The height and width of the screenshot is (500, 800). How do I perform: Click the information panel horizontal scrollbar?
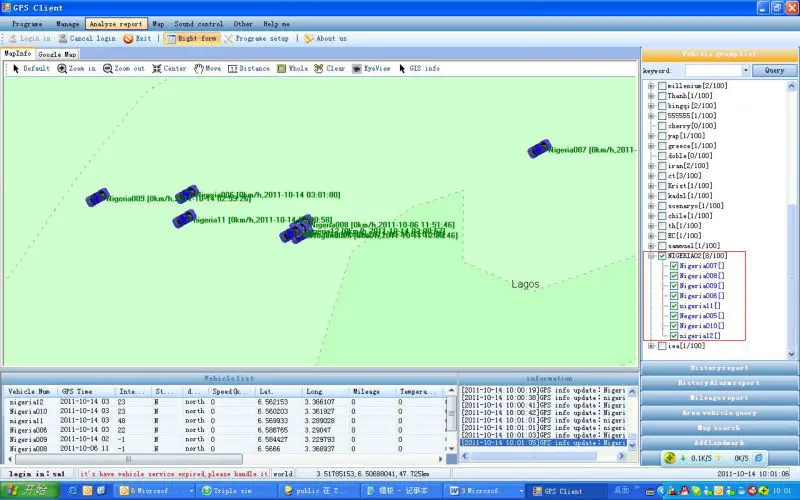[545, 456]
